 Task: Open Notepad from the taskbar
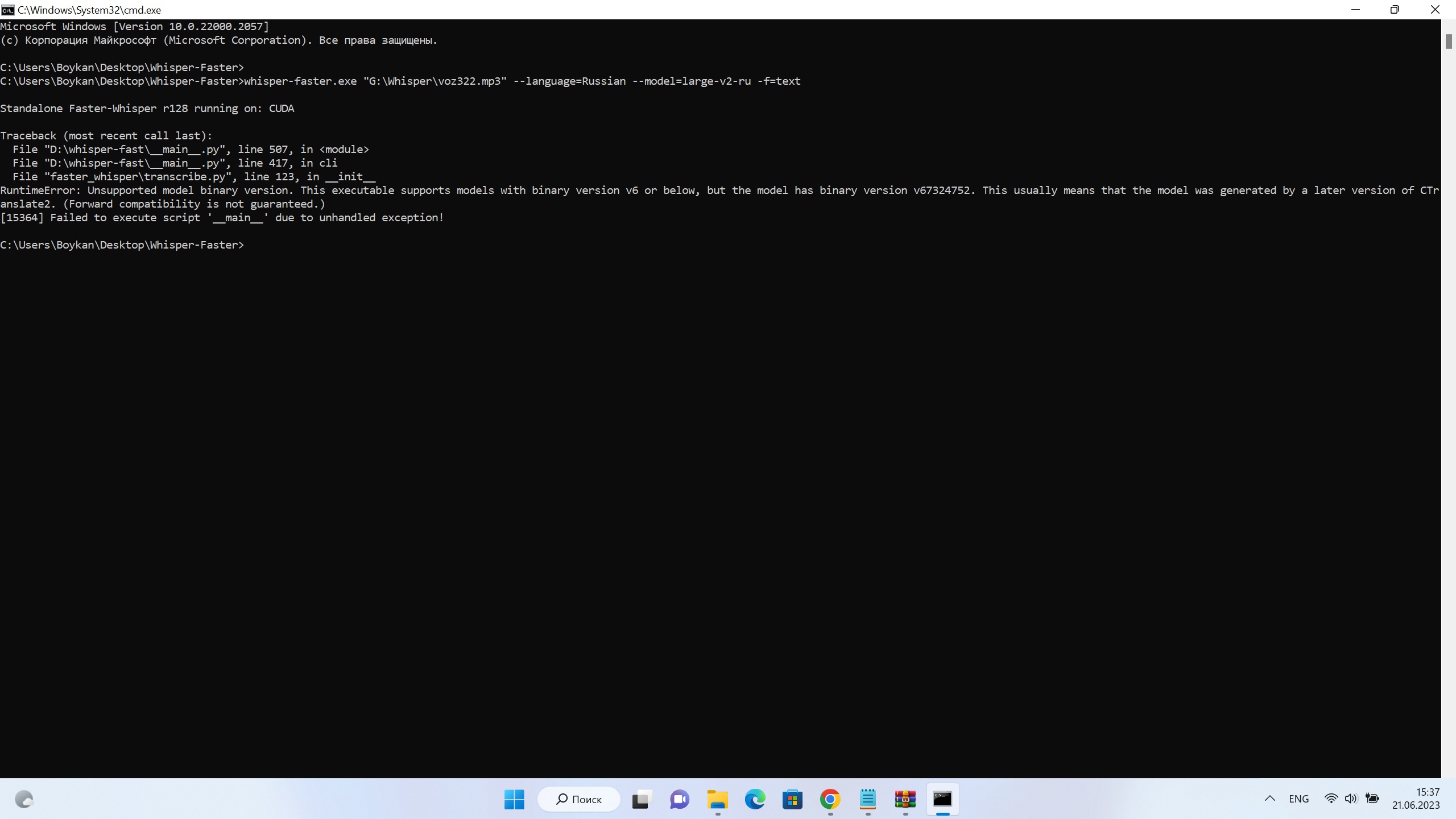tap(867, 799)
